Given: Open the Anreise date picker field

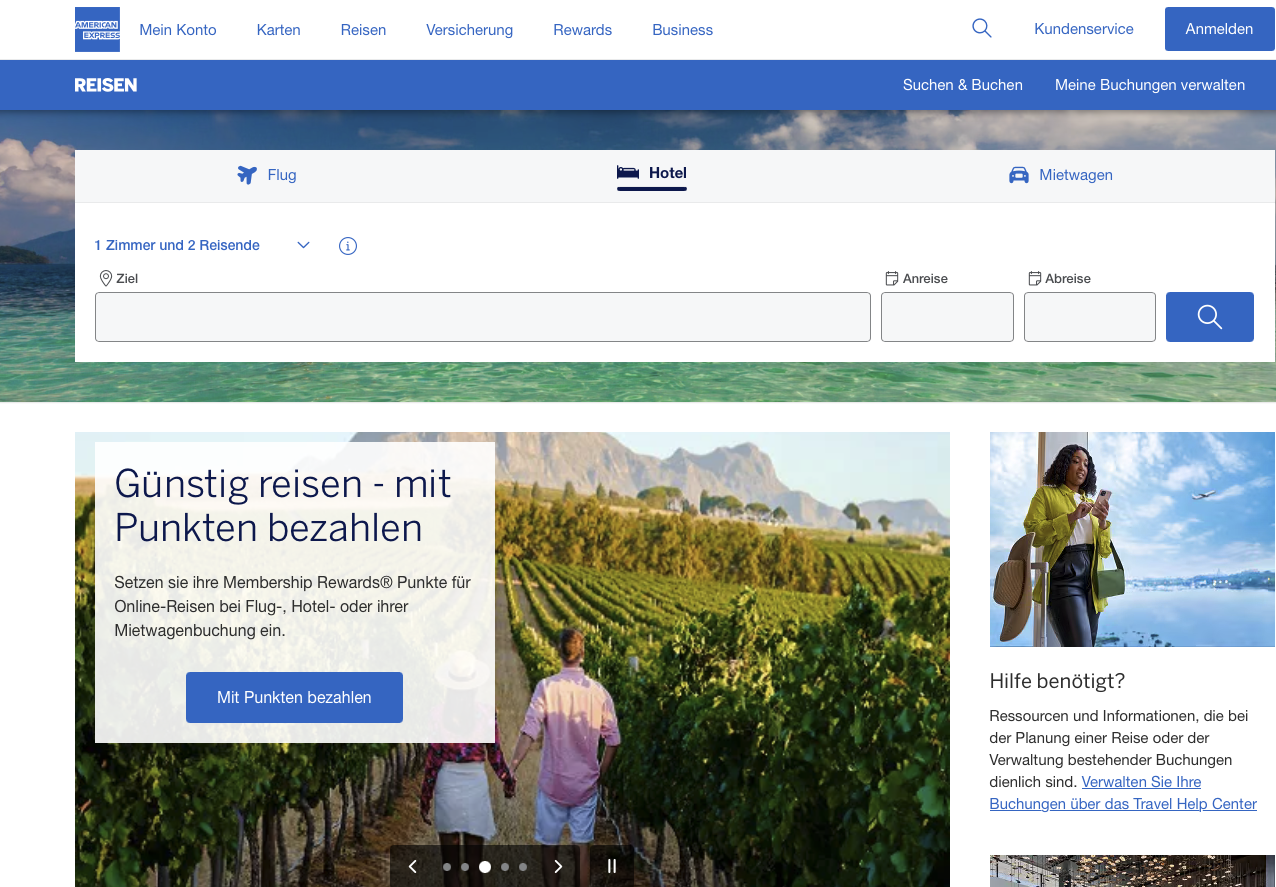Looking at the screenshot, I should 947,317.
